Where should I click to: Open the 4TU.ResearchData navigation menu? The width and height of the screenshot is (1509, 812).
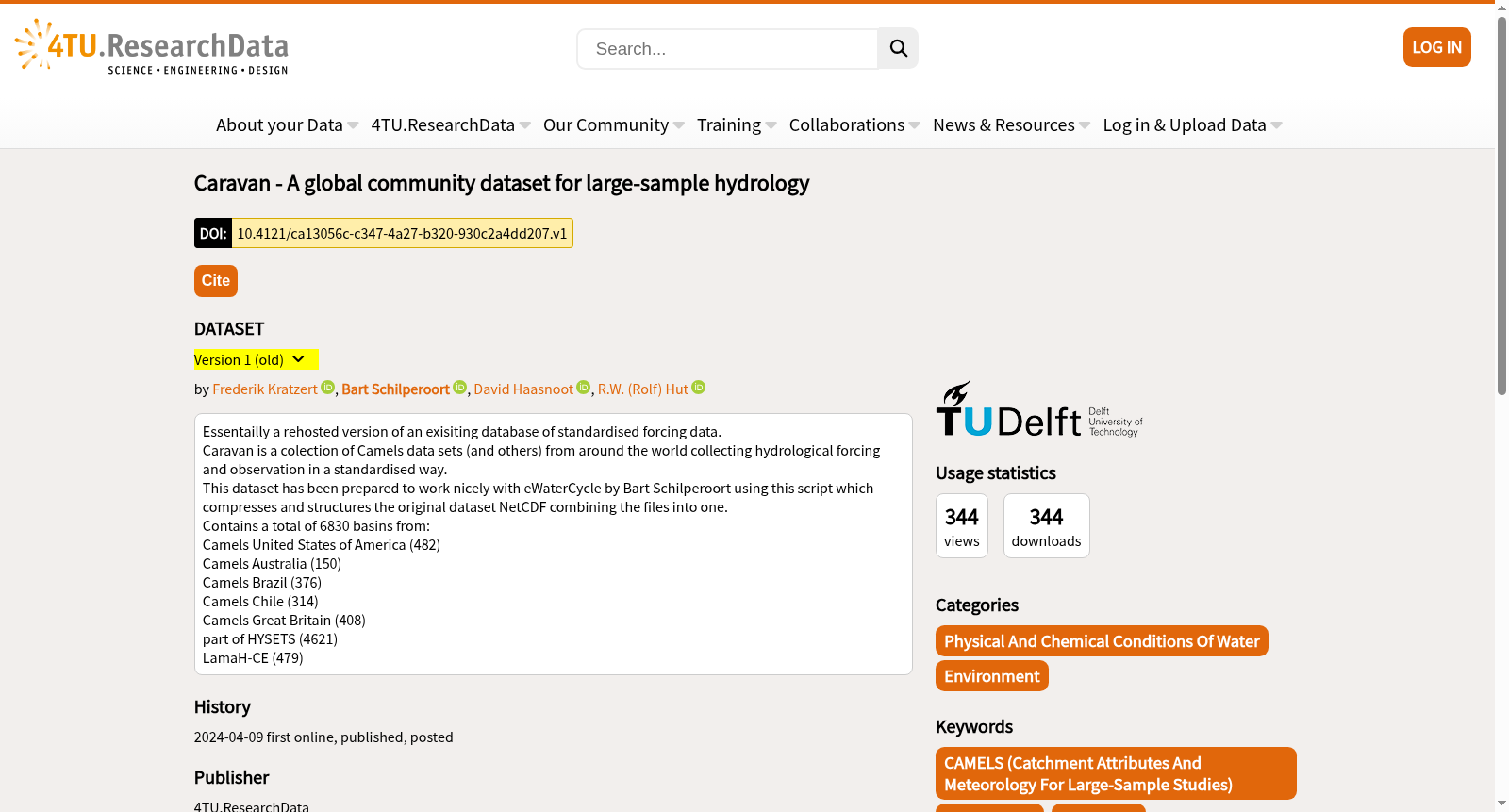[x=451, y=125]
